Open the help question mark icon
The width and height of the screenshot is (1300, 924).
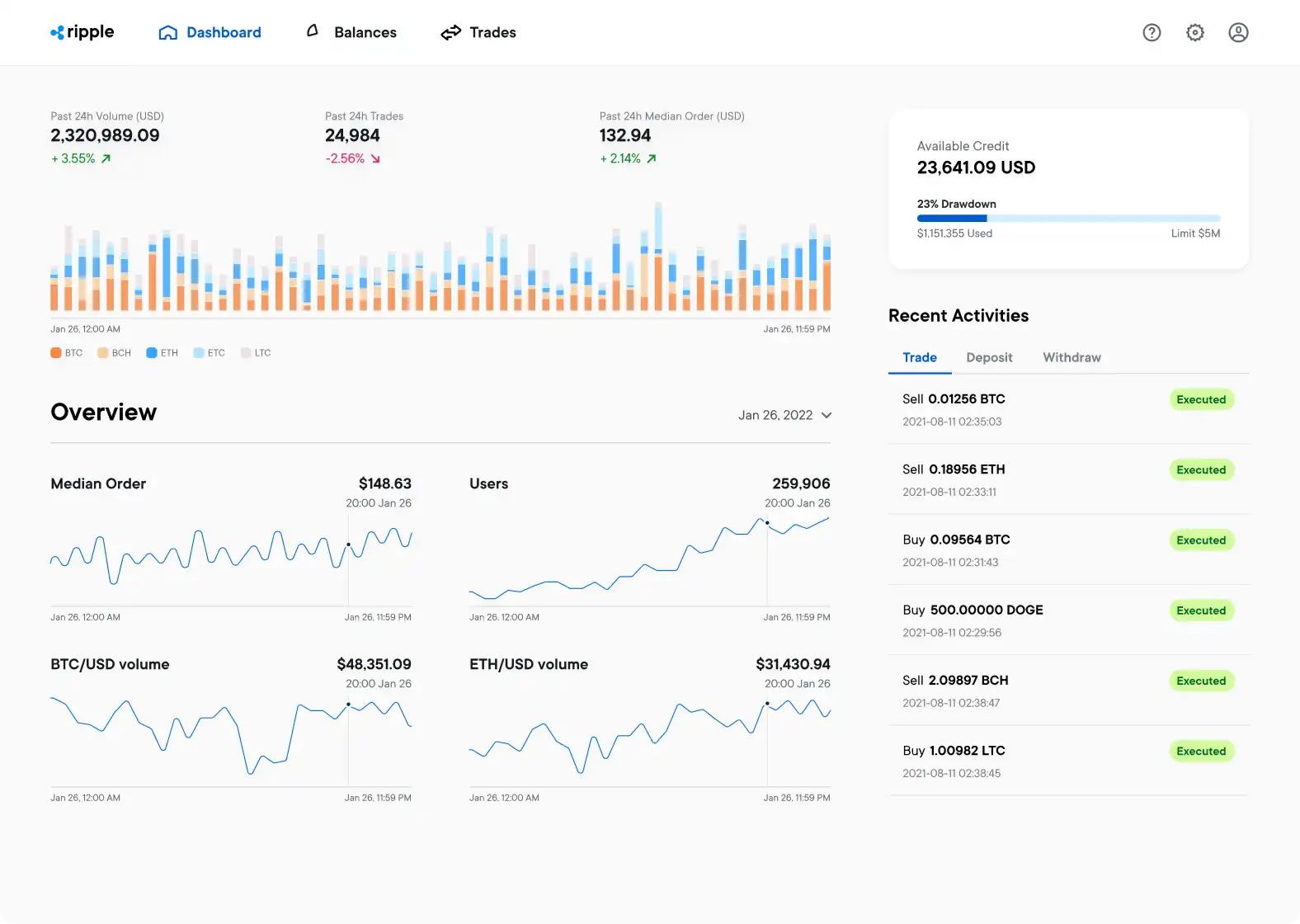1152,32
